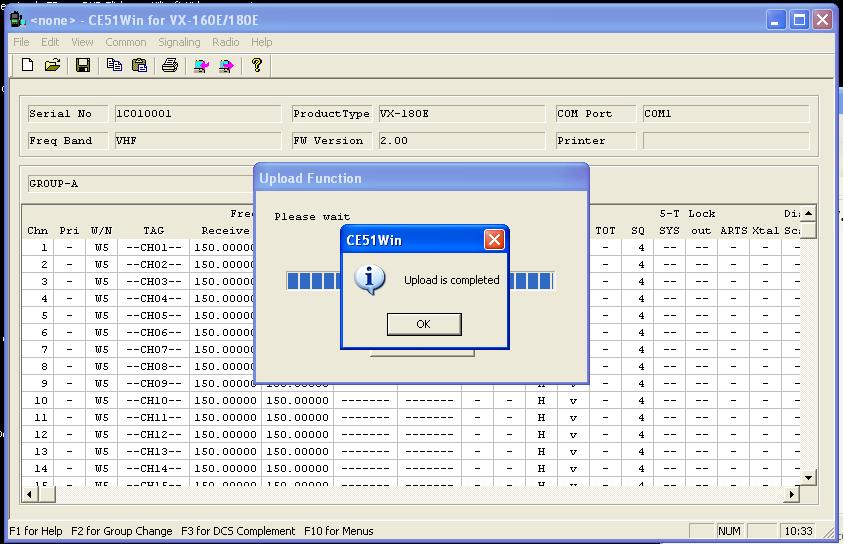This screenshot has height=544, width=843.
Task: Click the Paste clipboard toolbar icon
Action: click(x=139, y=65)
